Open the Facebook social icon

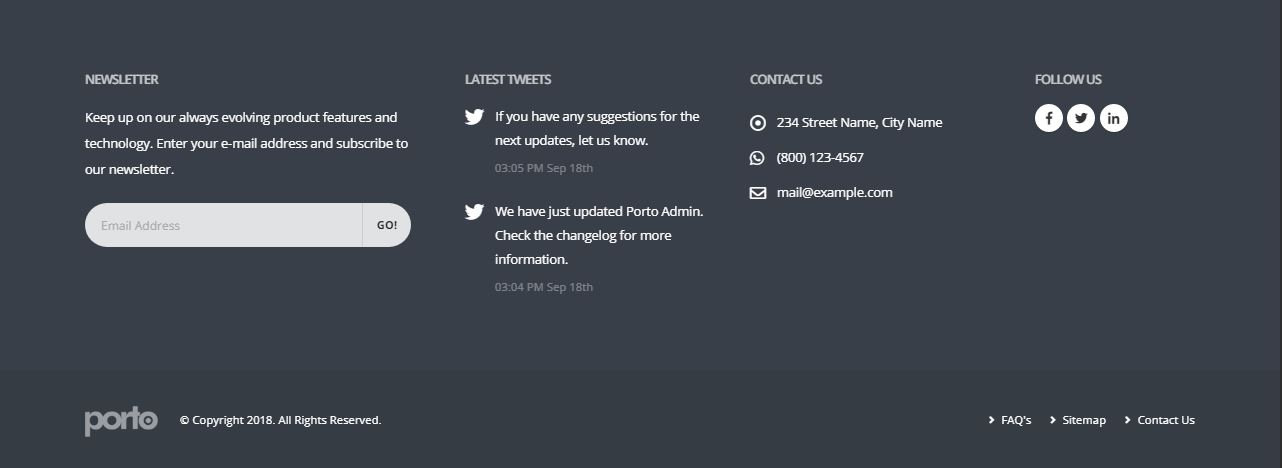1048,118
